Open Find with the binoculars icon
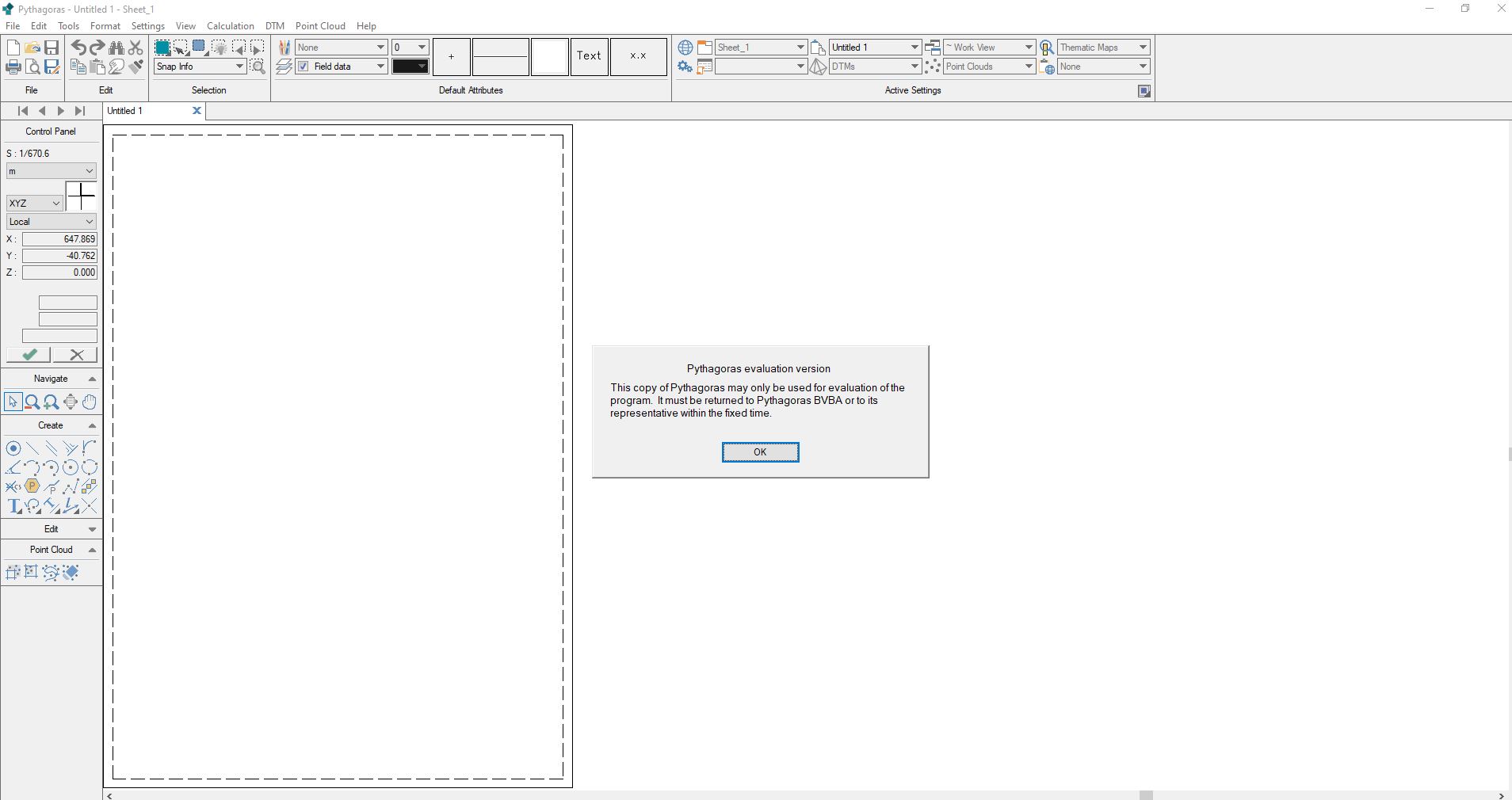The width and height of the screenshot is (1512, 800). [116, 48]
